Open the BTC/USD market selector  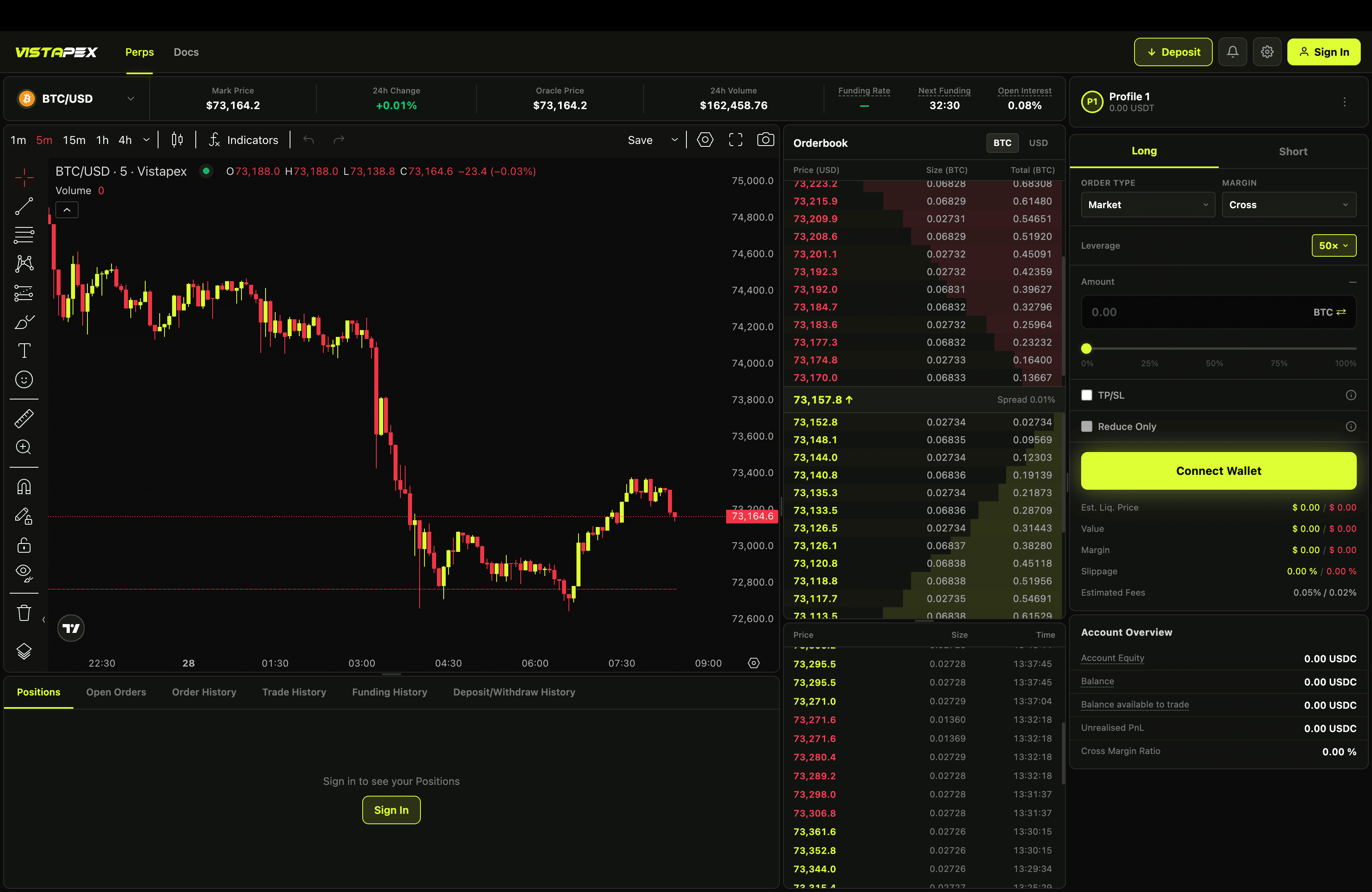point(76,99)
